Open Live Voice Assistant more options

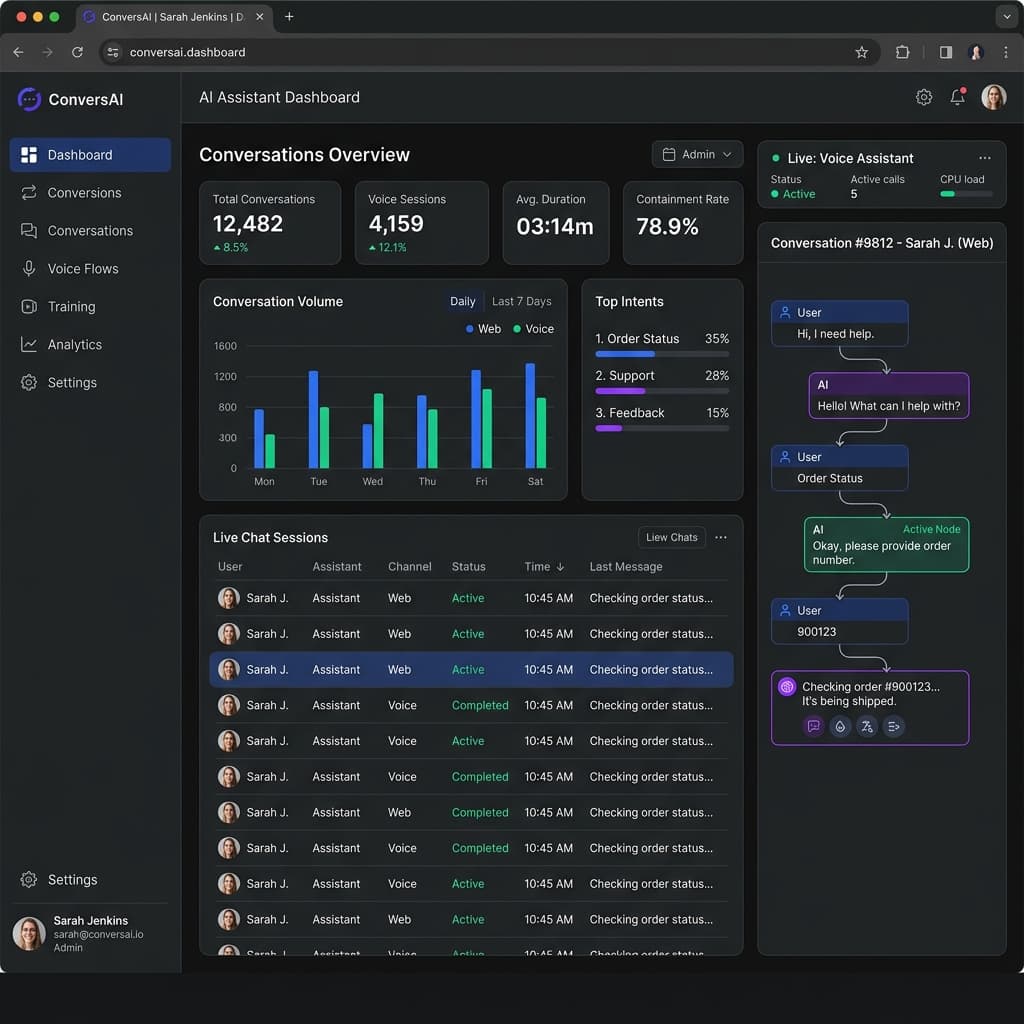point(985,158)
